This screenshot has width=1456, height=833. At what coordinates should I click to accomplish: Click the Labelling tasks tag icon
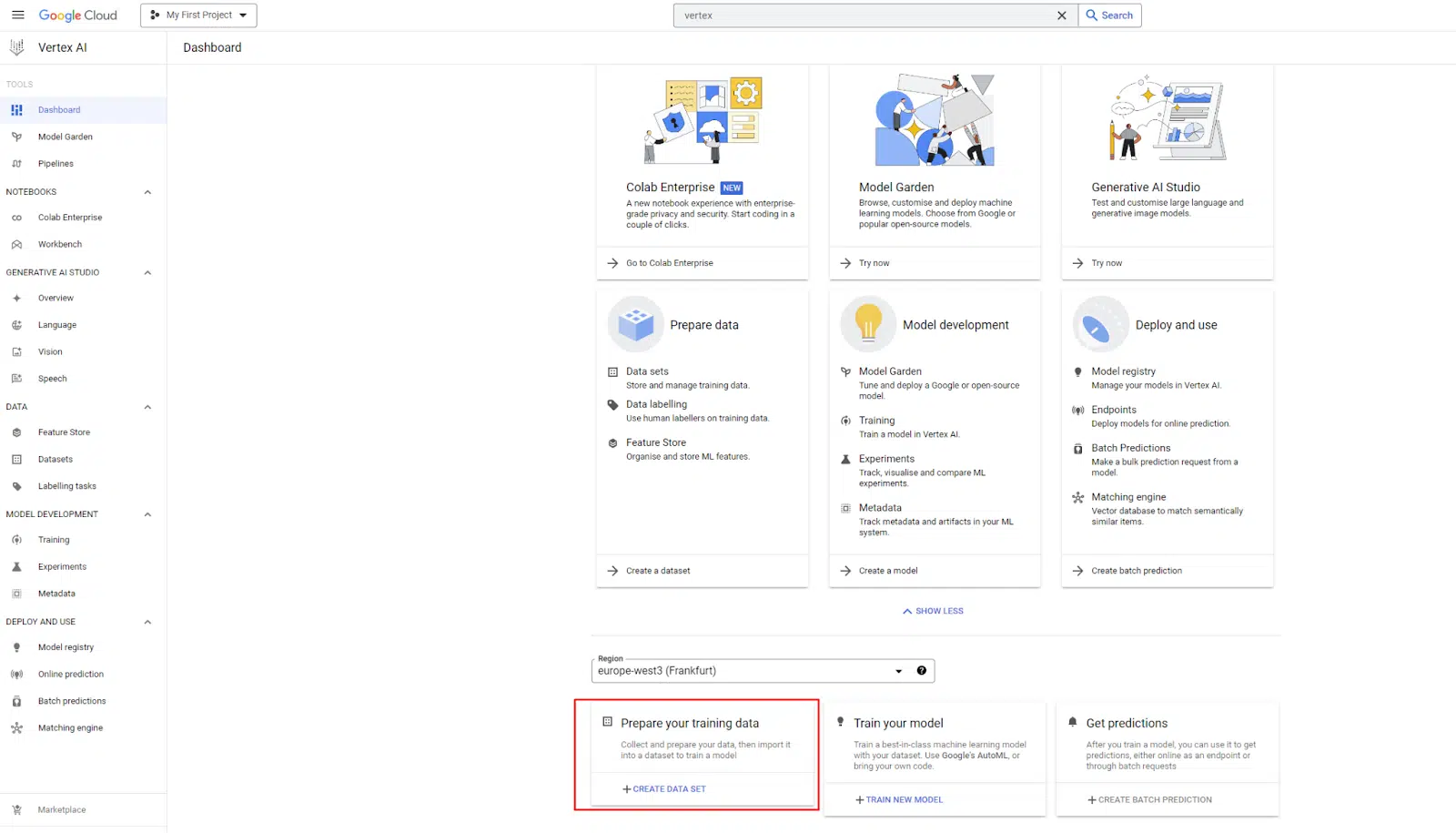[x=16, y=486]
